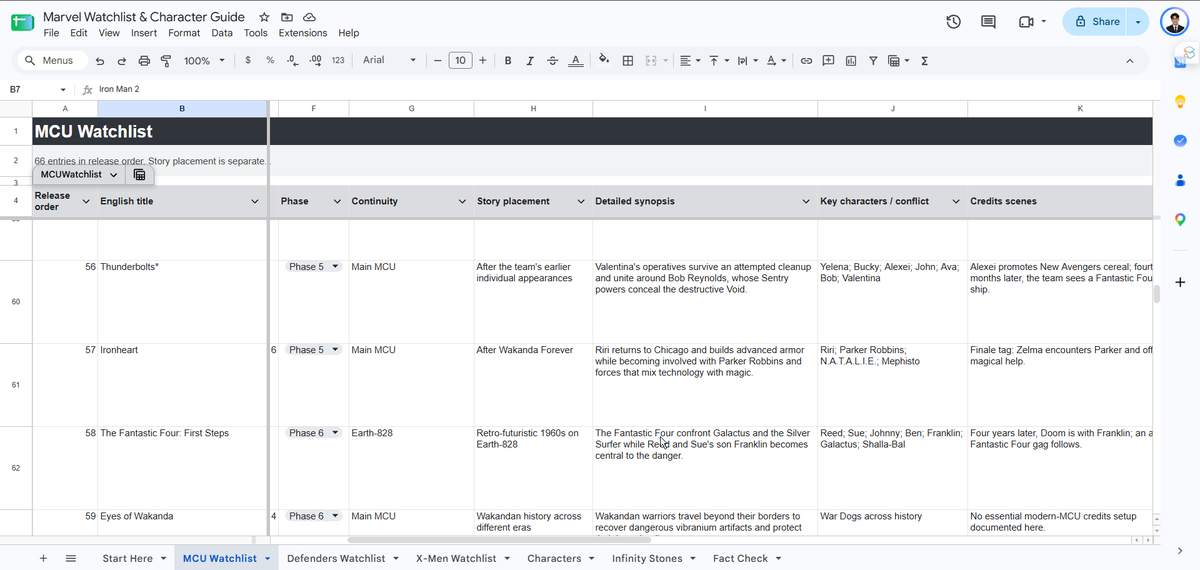Star the document title
Image resolution: width=1200 pixels, height=570 pixels.
tap(264, 18)
